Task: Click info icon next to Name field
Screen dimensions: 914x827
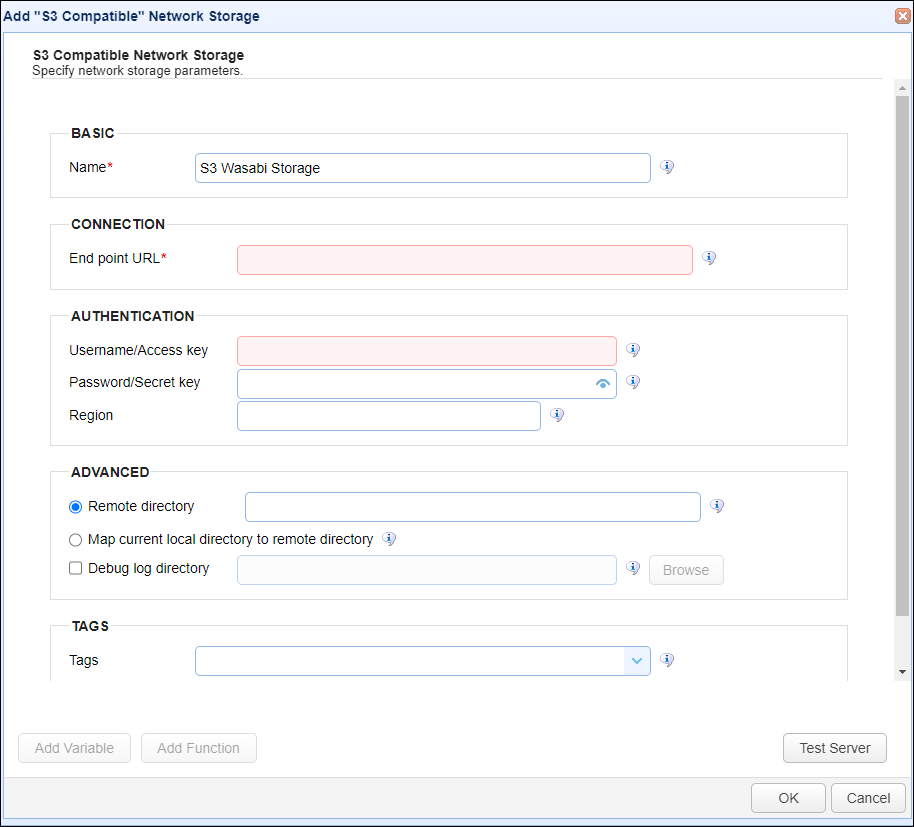Action: [x=667, y=167]
